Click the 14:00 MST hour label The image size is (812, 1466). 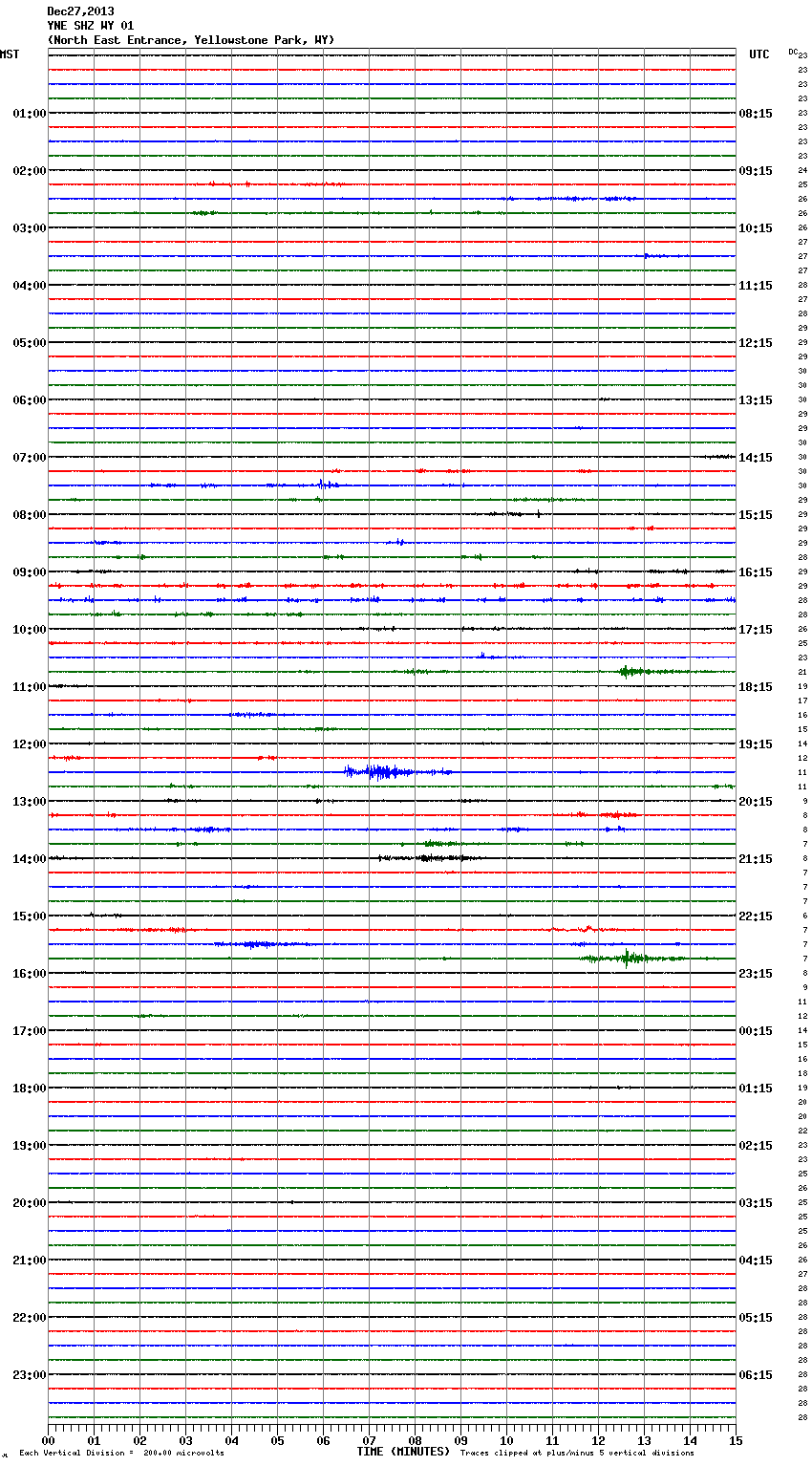click(30, 859)
